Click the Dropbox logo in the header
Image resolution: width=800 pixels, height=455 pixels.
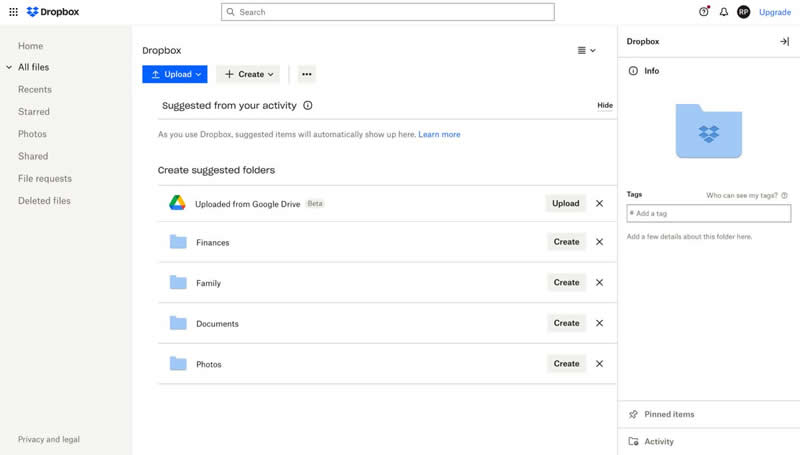click(53, 12)
